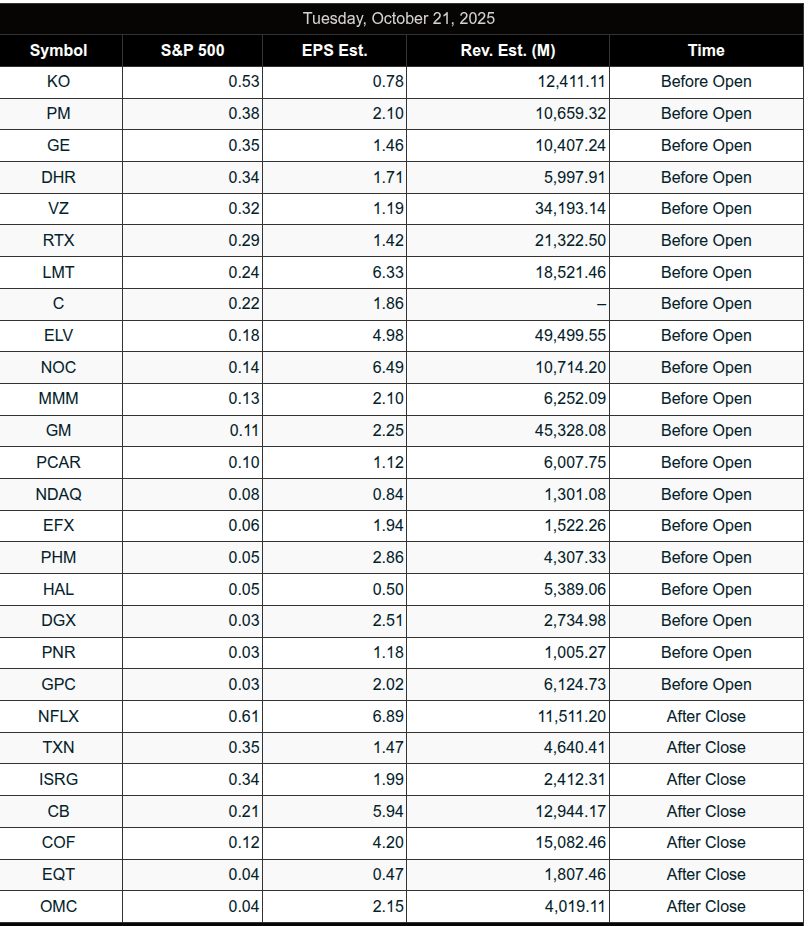812x926 pixels.
Task: Select the NFLX ticker symbol
Action: click(59, 716)
